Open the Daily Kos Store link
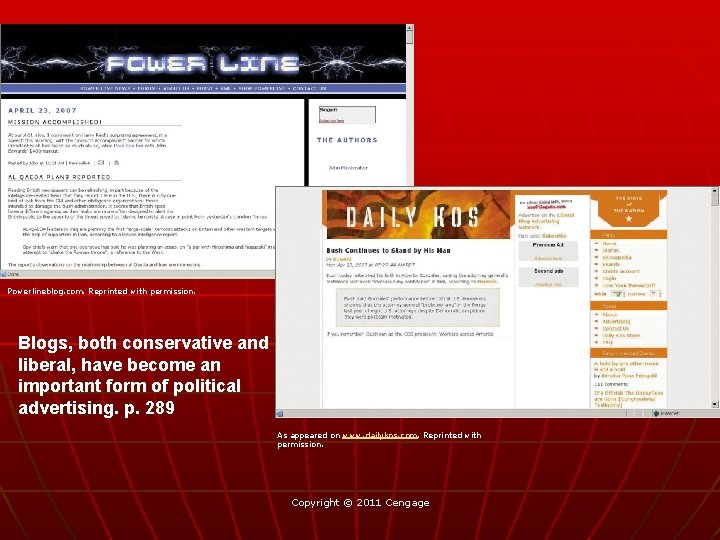Screen dimensions: 720x540 [x=621, y=335]
